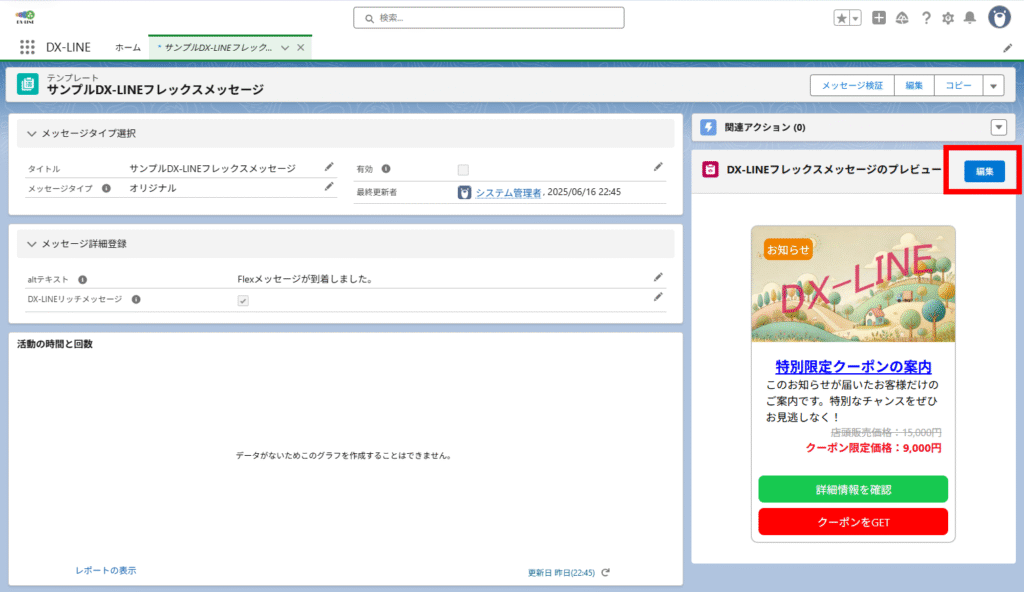1024x592 pixels.
Task: Collapse the メッセージタイプ選択 section
Action: tap(32, 133)
